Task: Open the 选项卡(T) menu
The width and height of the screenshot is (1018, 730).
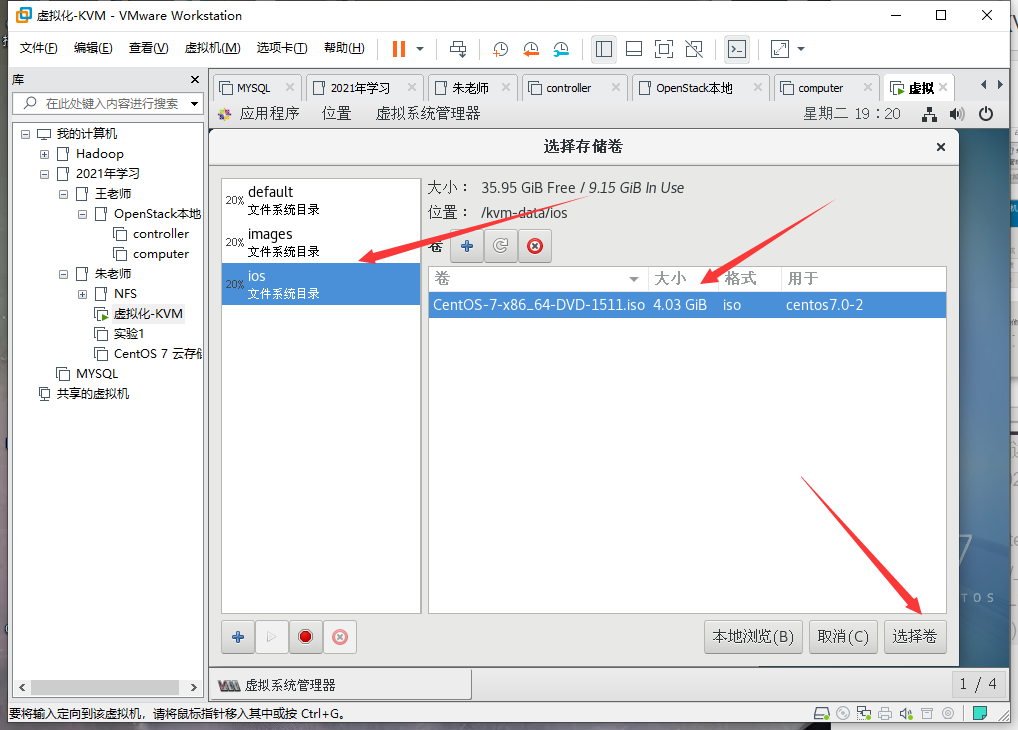Action: (282, 48)
